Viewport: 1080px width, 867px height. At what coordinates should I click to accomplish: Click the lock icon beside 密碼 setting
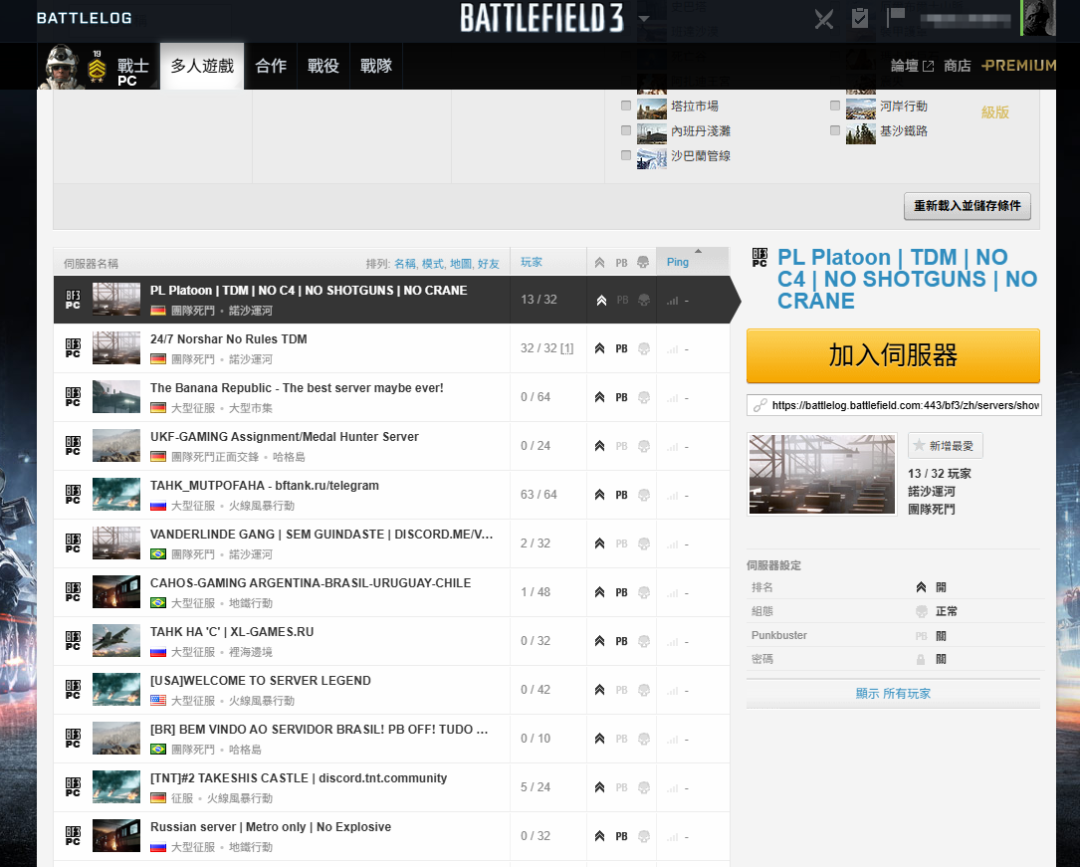[x=921, y=660]
